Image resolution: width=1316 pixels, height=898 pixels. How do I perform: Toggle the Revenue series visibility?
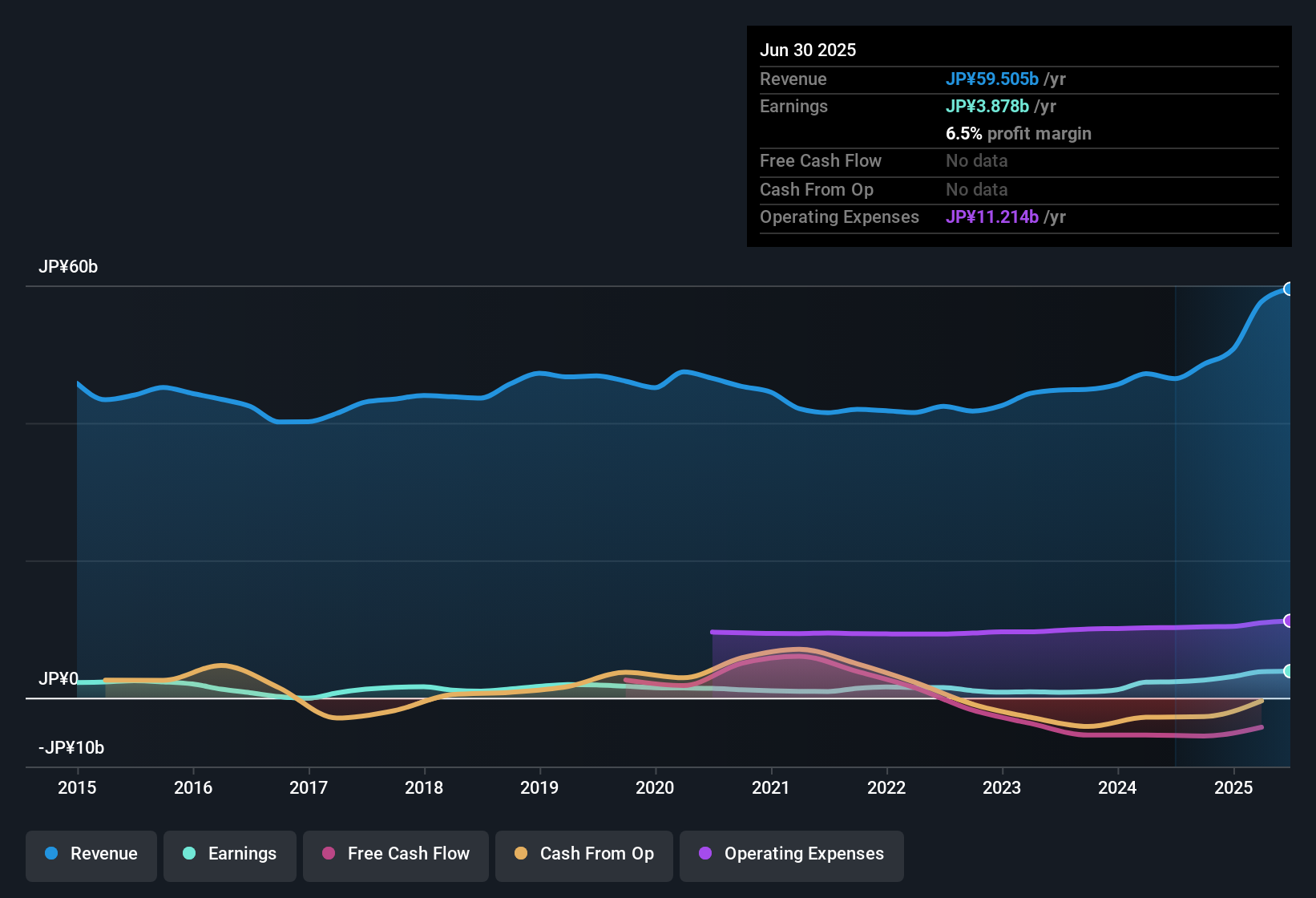91,854
